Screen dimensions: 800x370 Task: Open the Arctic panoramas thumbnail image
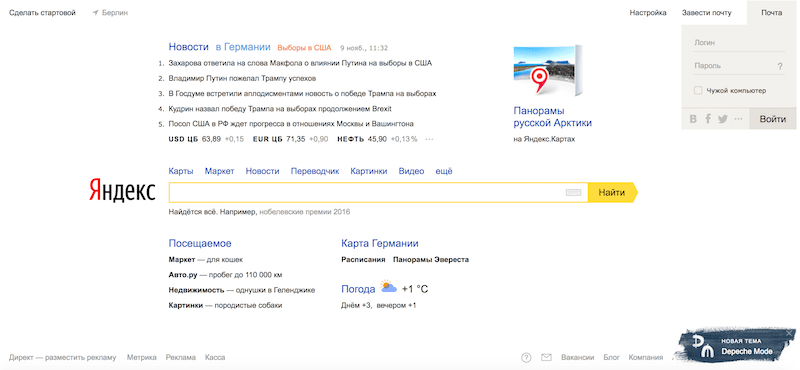[x=548, y=70]
